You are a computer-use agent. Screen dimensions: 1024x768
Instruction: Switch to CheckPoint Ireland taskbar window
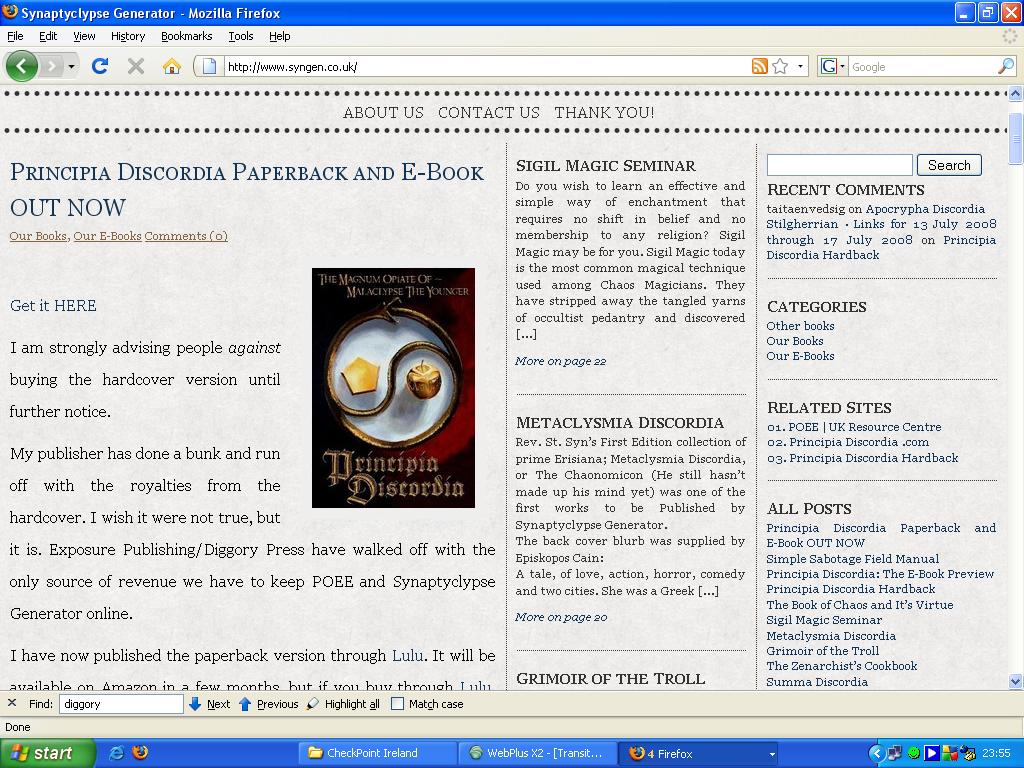click(377, 753)
